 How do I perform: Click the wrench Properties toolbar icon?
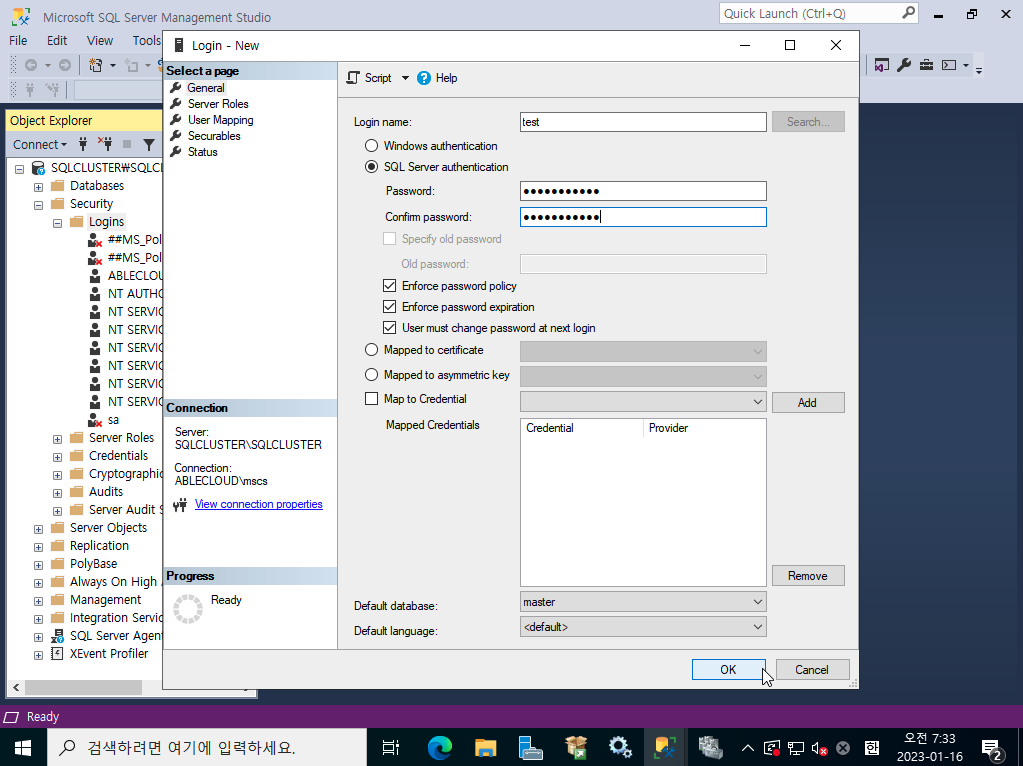[x=904, y=65]
